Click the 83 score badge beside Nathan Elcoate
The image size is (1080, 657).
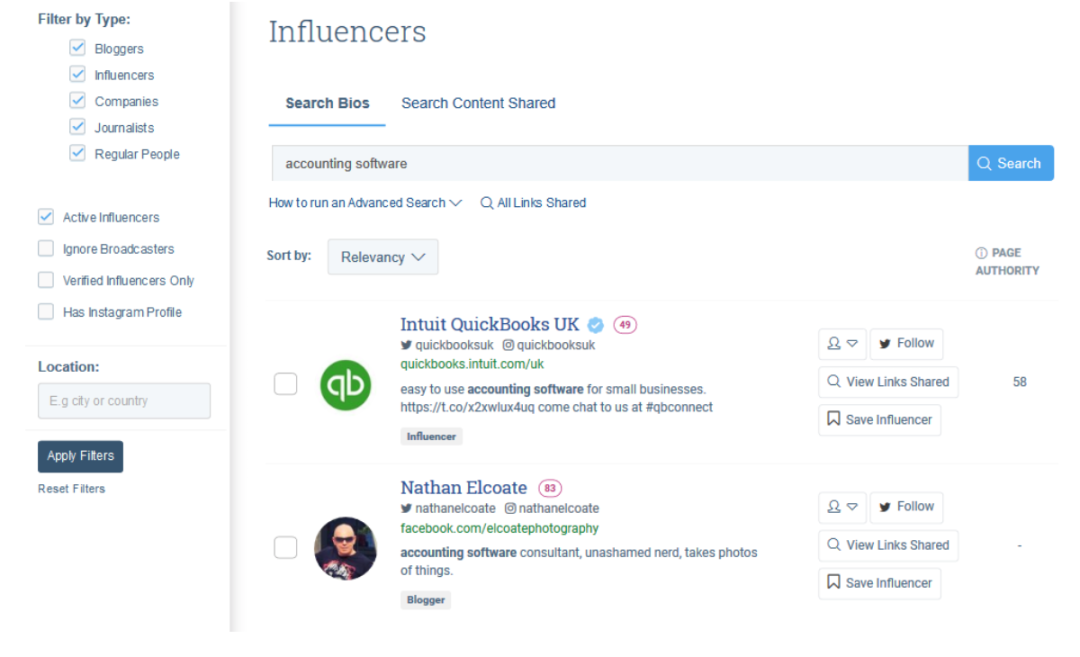[x=550, y=488]
